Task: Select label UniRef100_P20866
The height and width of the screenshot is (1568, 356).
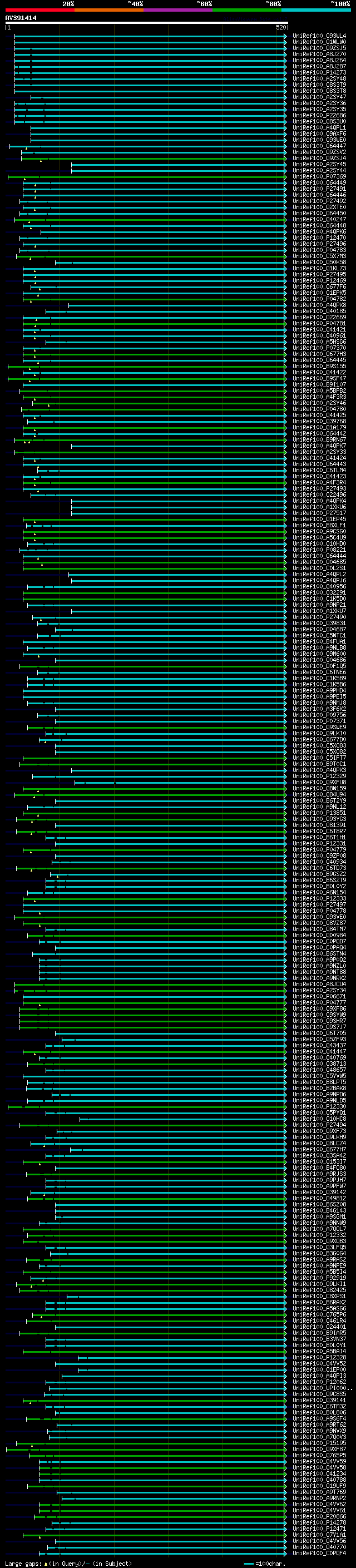Action: point(319,1516)
